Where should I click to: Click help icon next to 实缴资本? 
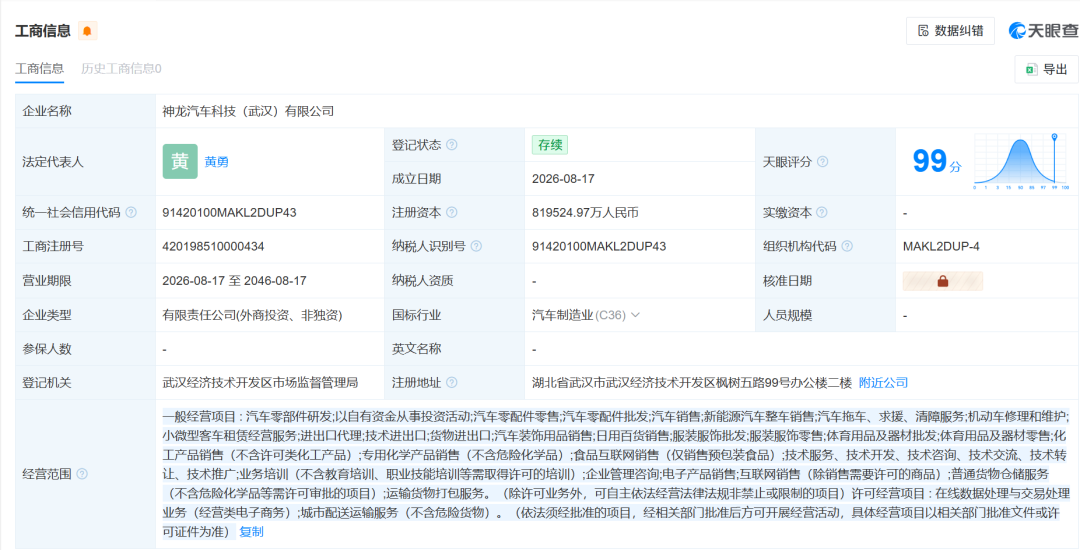[822, 213]
